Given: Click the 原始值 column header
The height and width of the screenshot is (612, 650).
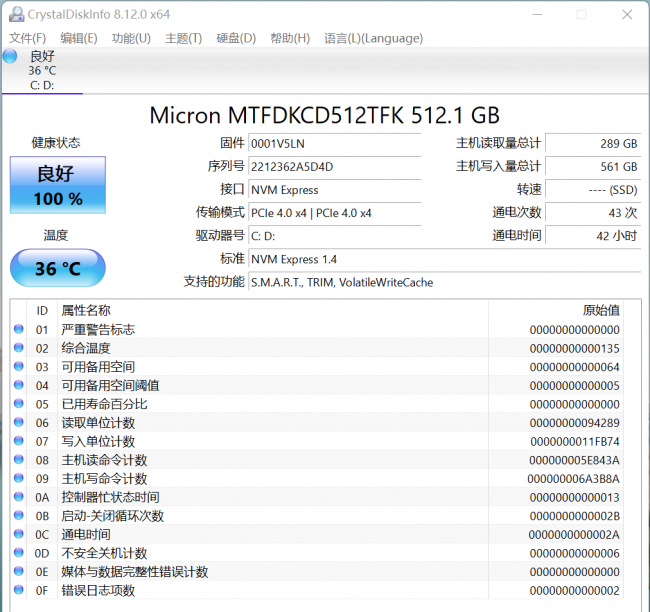Looking at the screenshot, I should pos(555,311).
